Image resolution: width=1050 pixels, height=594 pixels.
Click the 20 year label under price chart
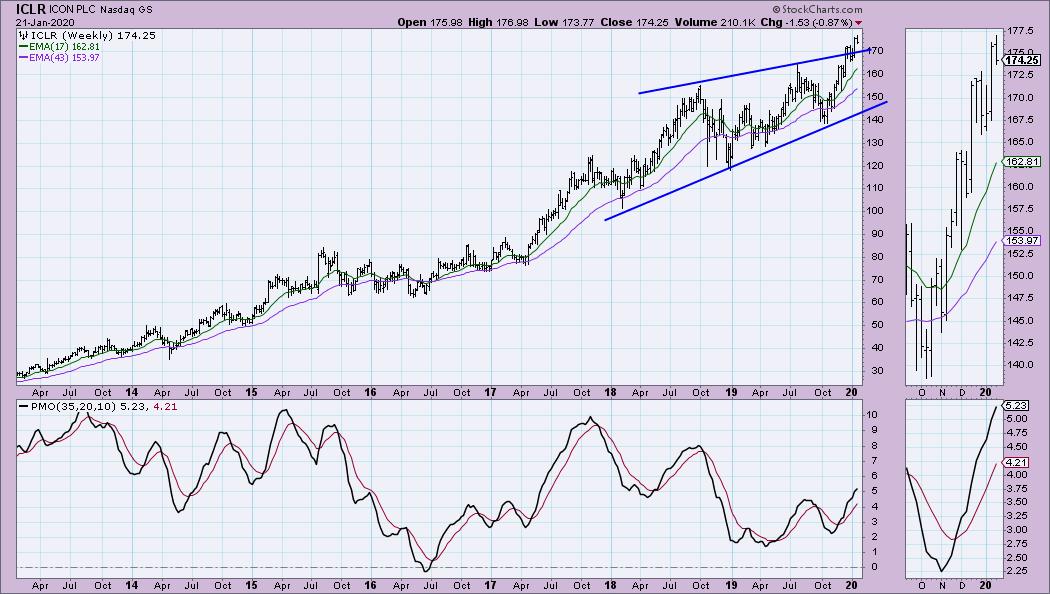pos(852,393)
